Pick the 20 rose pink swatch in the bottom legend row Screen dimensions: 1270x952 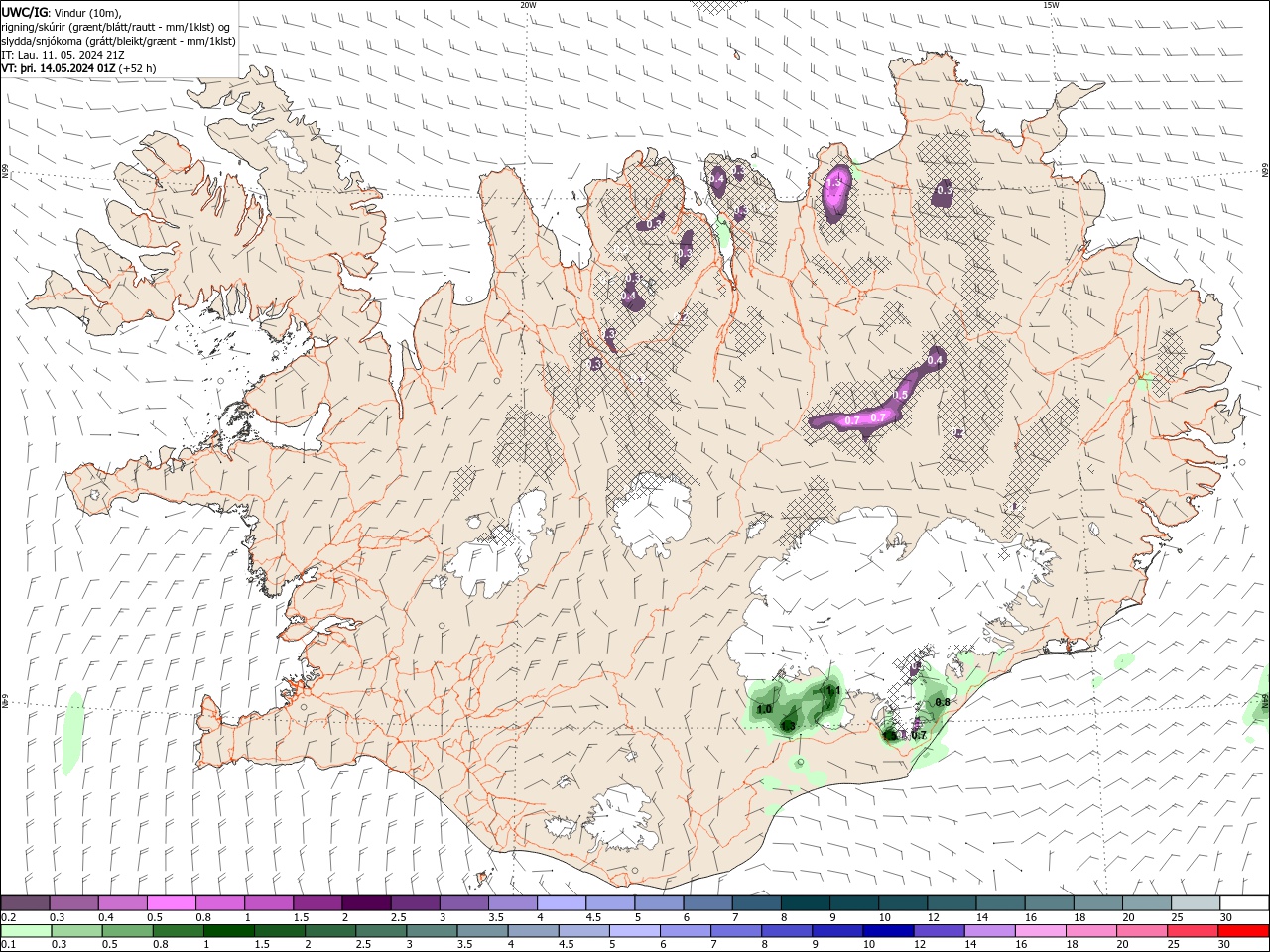1142,931
